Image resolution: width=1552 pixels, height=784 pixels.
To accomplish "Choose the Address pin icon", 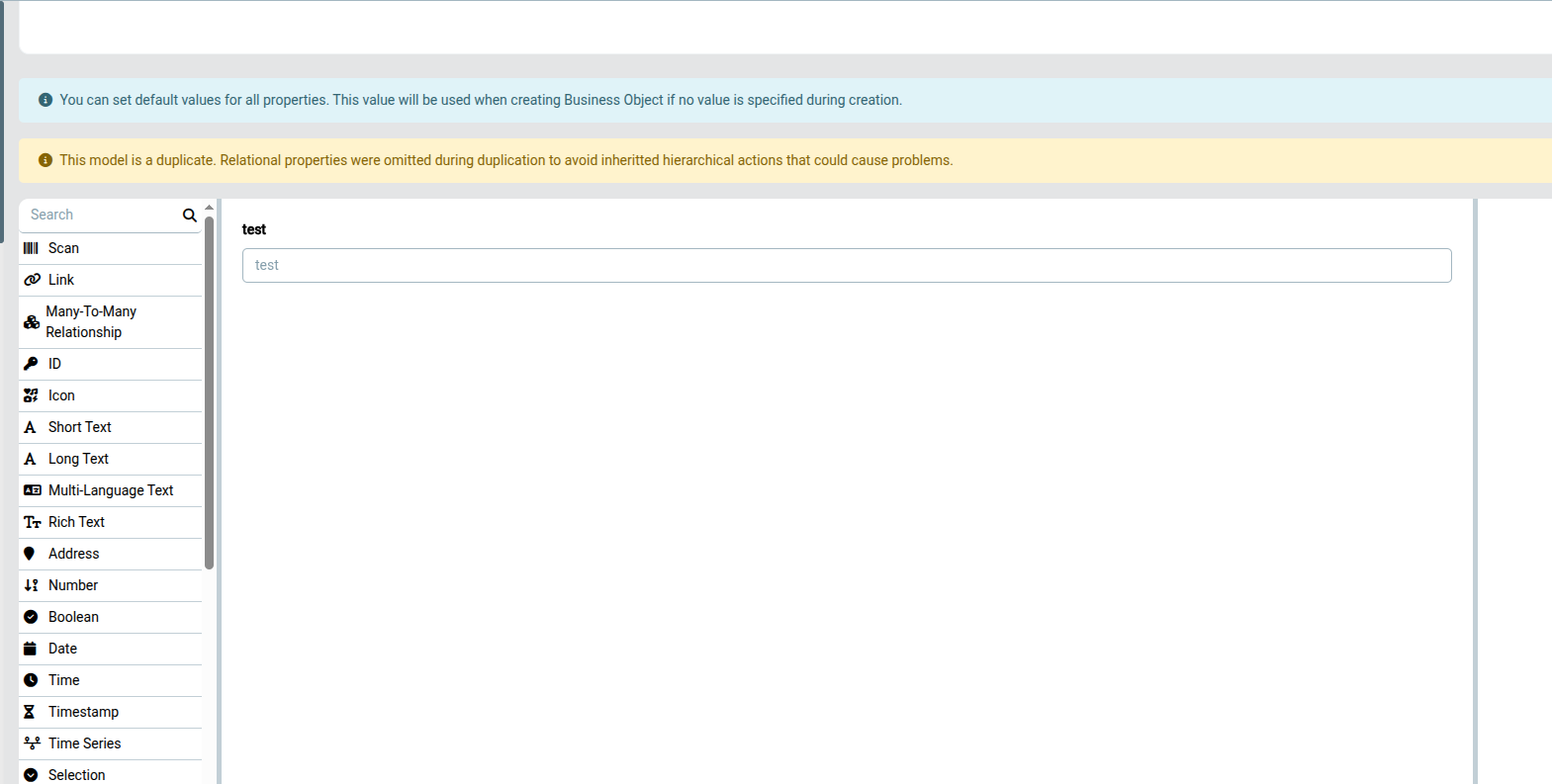I will pos(30,554).
